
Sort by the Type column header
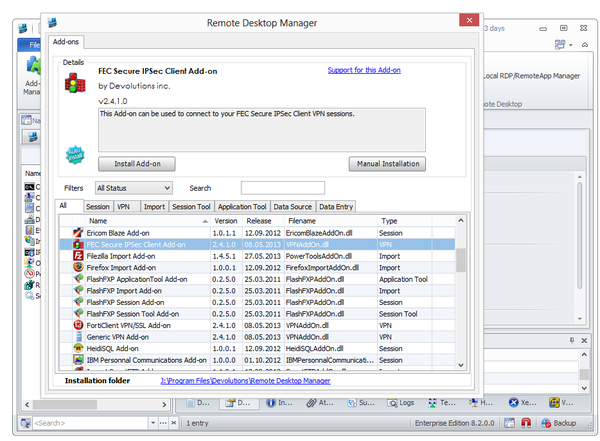[x=404, y=221]
